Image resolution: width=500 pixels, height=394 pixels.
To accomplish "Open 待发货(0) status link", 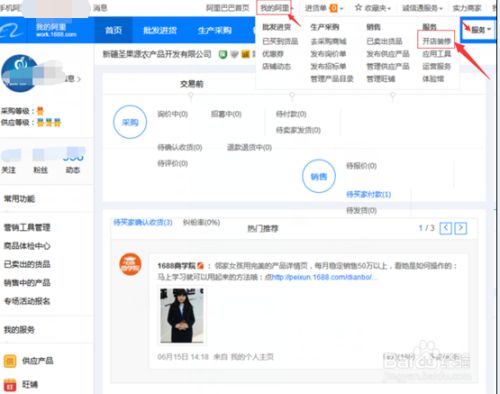I will (x=361, y=211).
